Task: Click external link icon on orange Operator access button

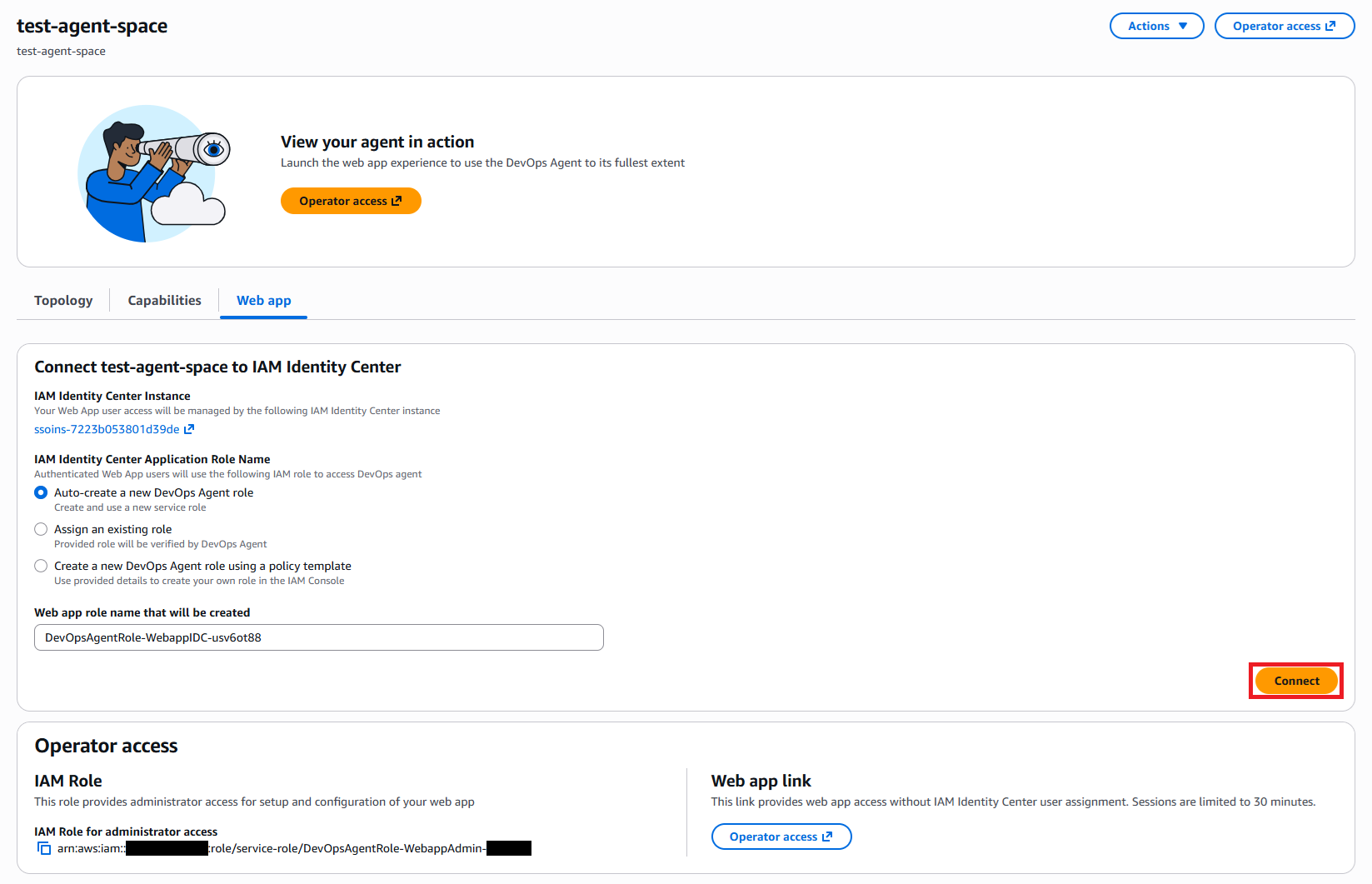Action: click(398, 201)
